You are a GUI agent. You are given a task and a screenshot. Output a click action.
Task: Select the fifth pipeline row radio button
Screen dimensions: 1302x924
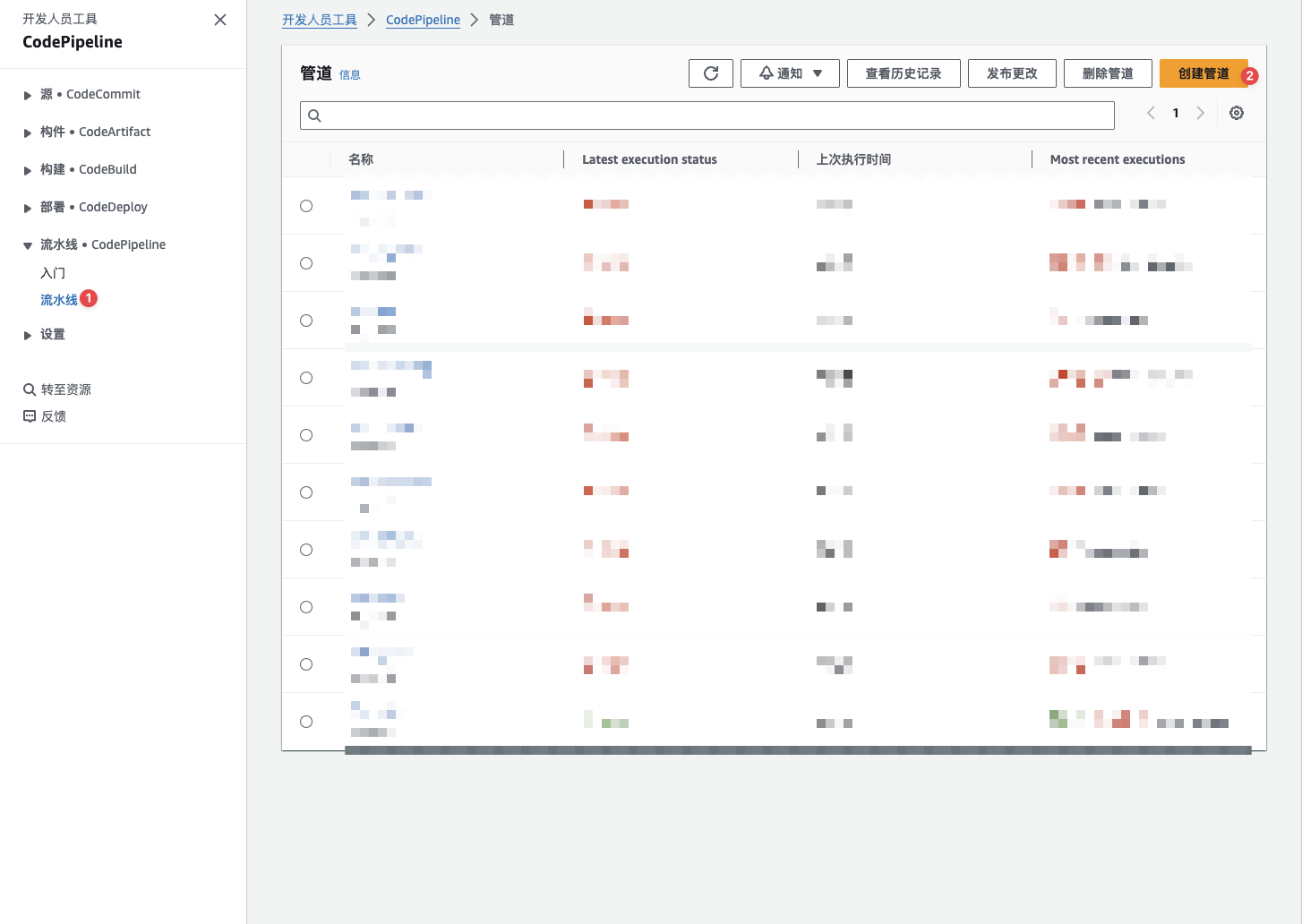click(306, 435)
